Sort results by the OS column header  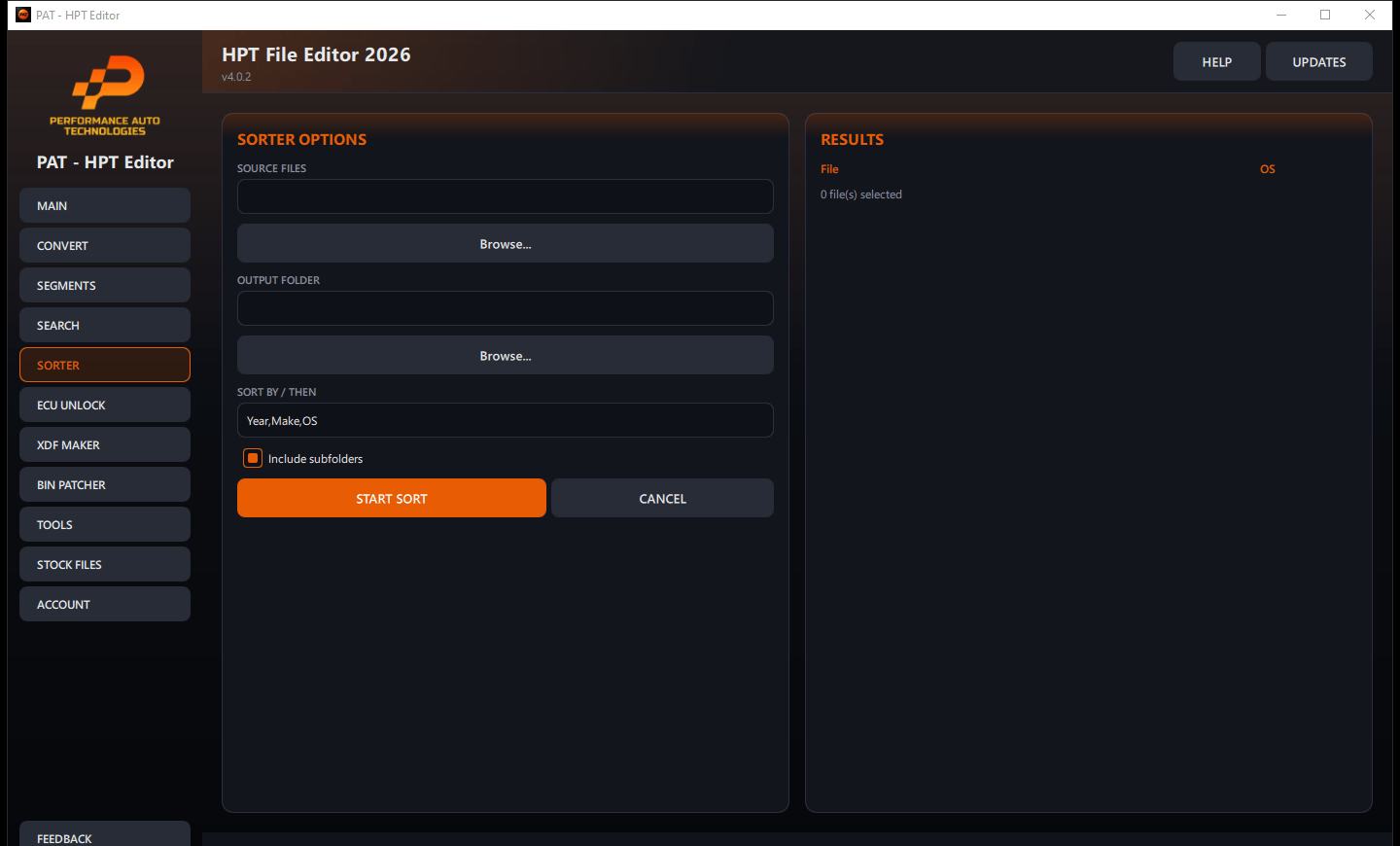pyautogui.click(x=1268, y=169)
